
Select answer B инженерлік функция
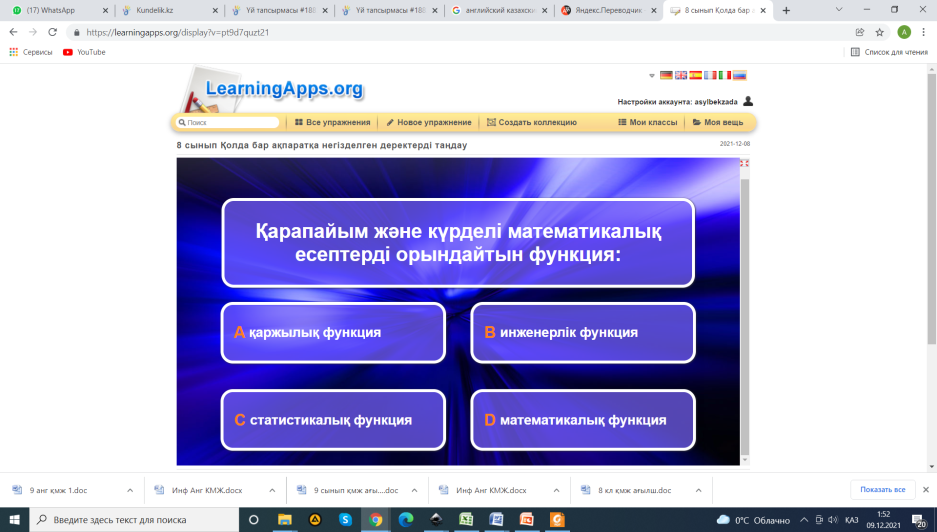point(583,332)
